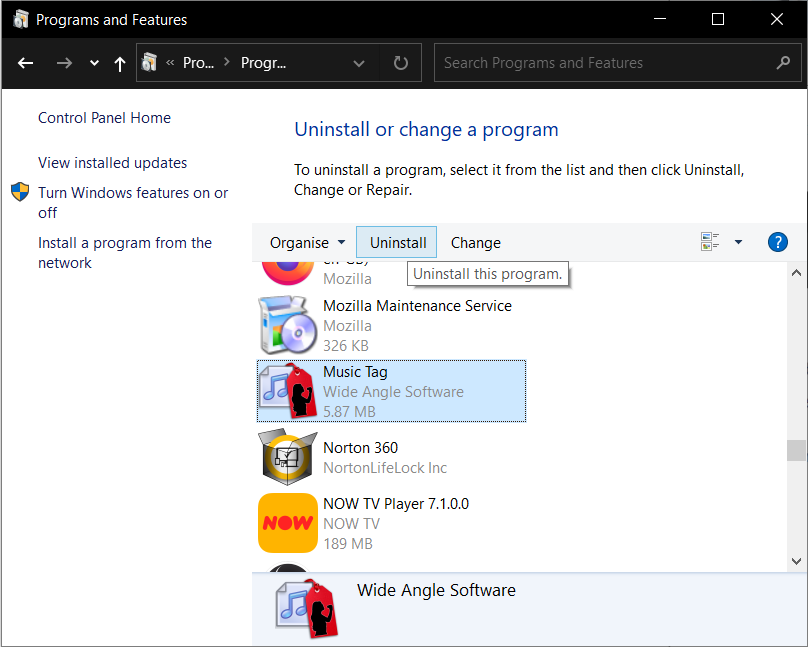808x647 pixels.
Task: Click the program list scrollbar thumb
Action: (796, 450)
